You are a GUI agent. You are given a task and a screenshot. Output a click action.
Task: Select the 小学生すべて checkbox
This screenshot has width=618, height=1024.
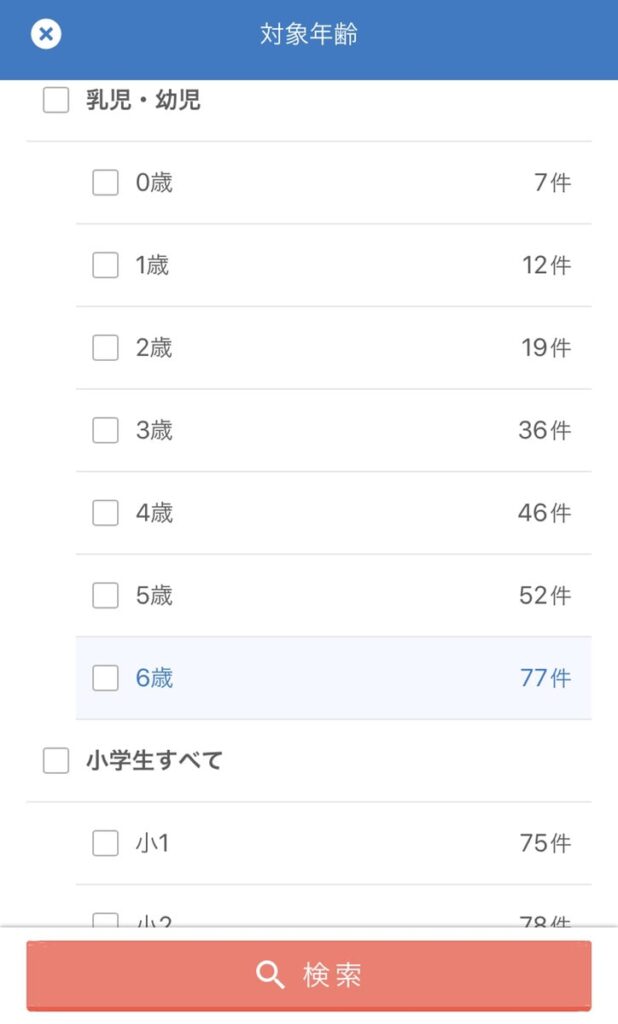tap(56, 761)
